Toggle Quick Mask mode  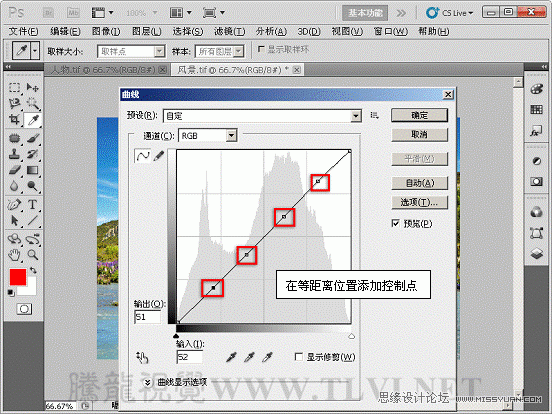point(24,309)
